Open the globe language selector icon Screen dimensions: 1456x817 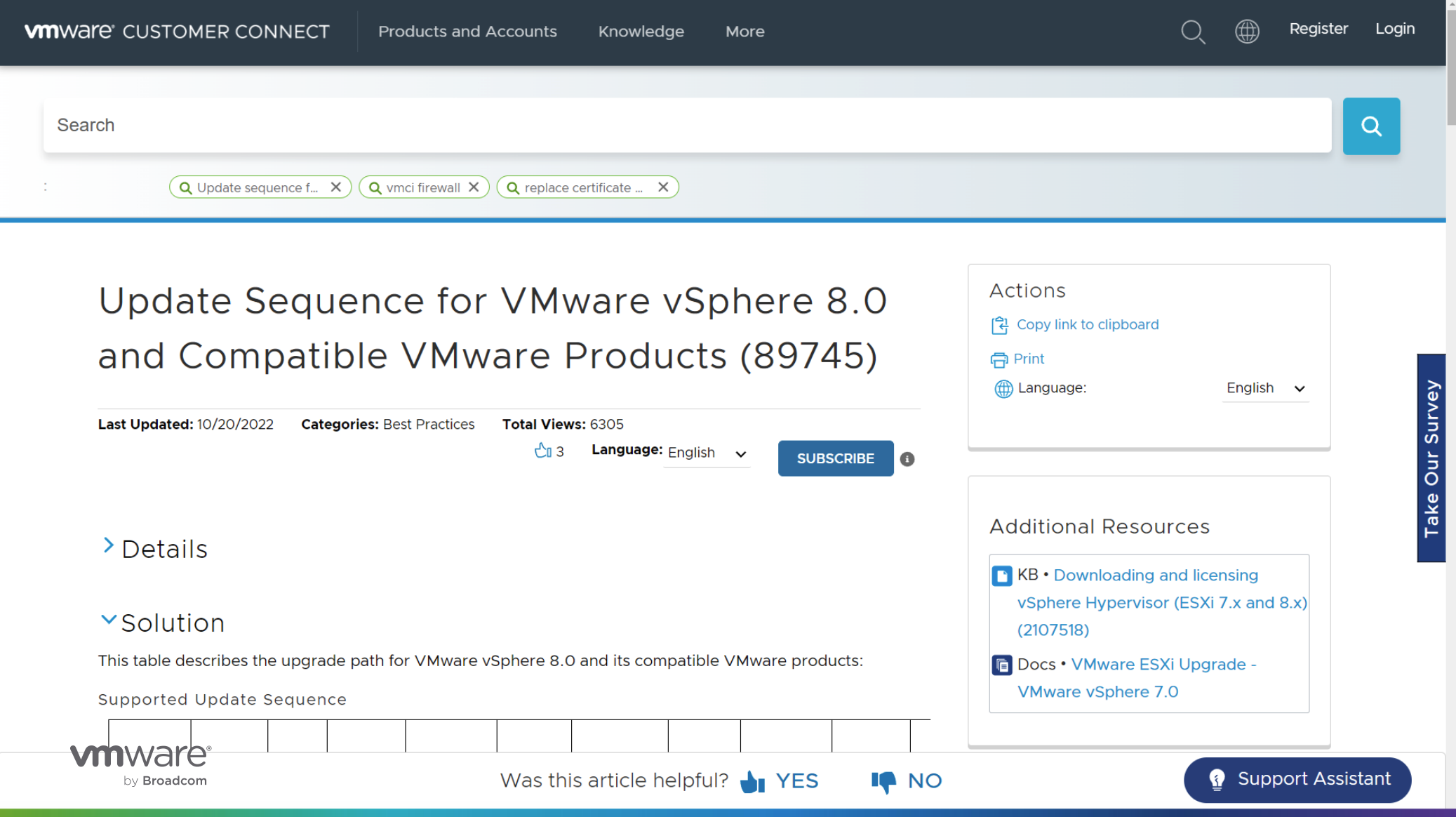coord(1247,32)
